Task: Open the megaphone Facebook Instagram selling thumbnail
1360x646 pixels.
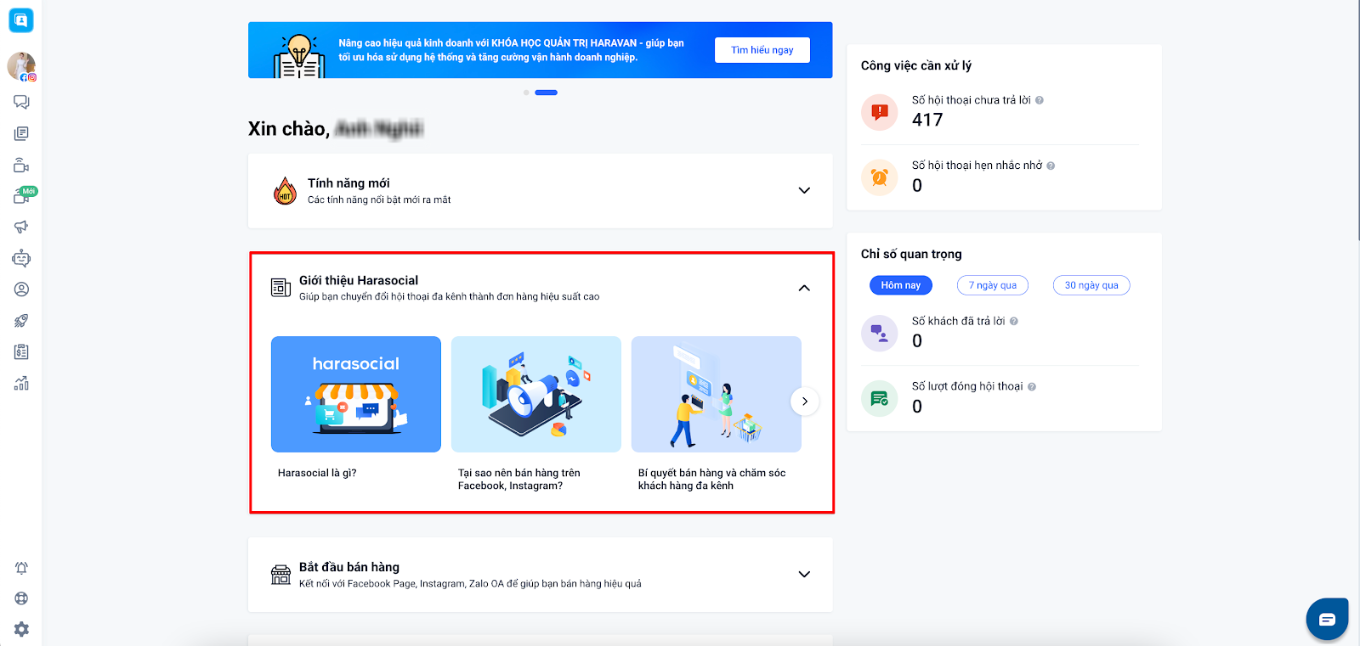Action: pyautogui.click(x=536, y=394)
